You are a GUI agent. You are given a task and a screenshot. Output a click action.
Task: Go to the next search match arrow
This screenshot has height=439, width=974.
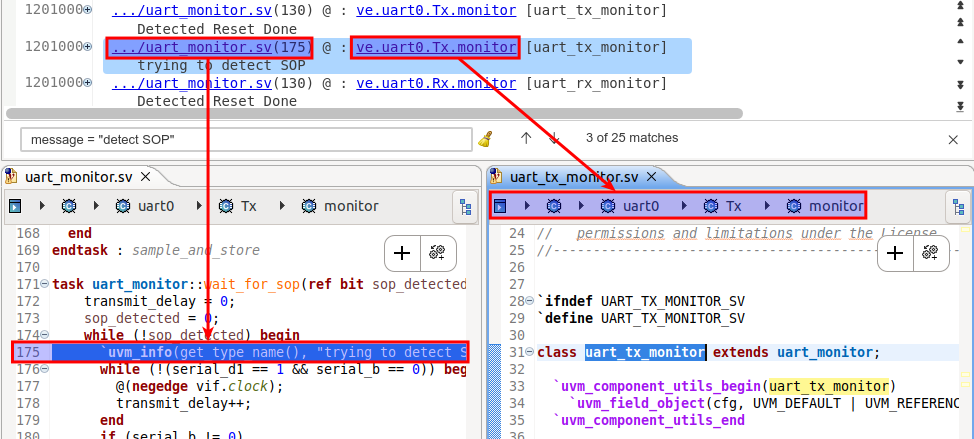click(555, 138)
